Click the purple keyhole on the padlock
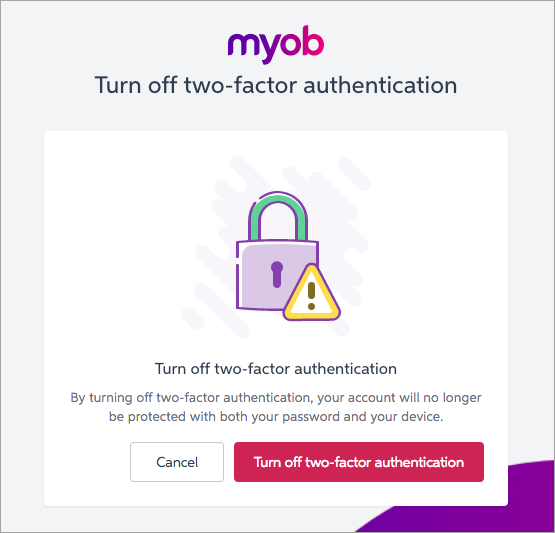 coord(277,274)
